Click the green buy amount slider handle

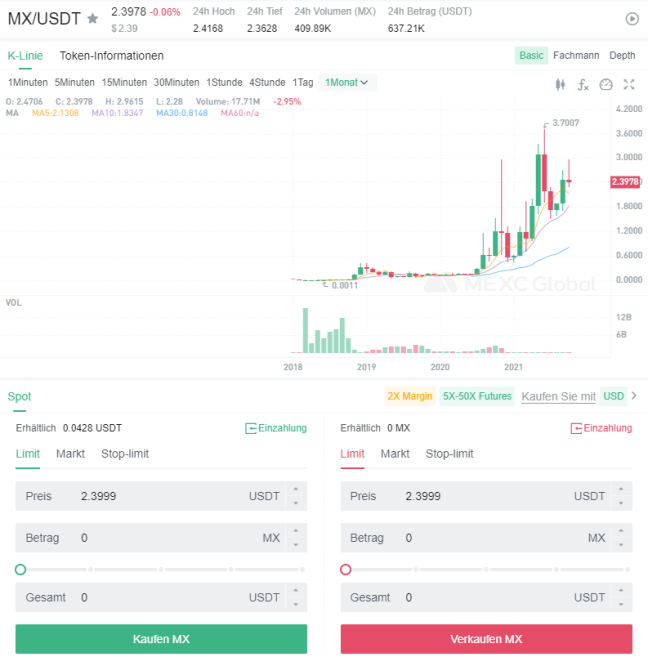point(20,570)
